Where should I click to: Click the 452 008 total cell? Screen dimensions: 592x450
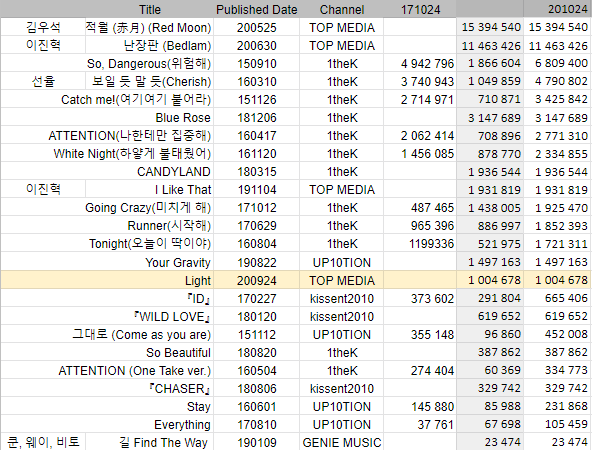point(558,334)
